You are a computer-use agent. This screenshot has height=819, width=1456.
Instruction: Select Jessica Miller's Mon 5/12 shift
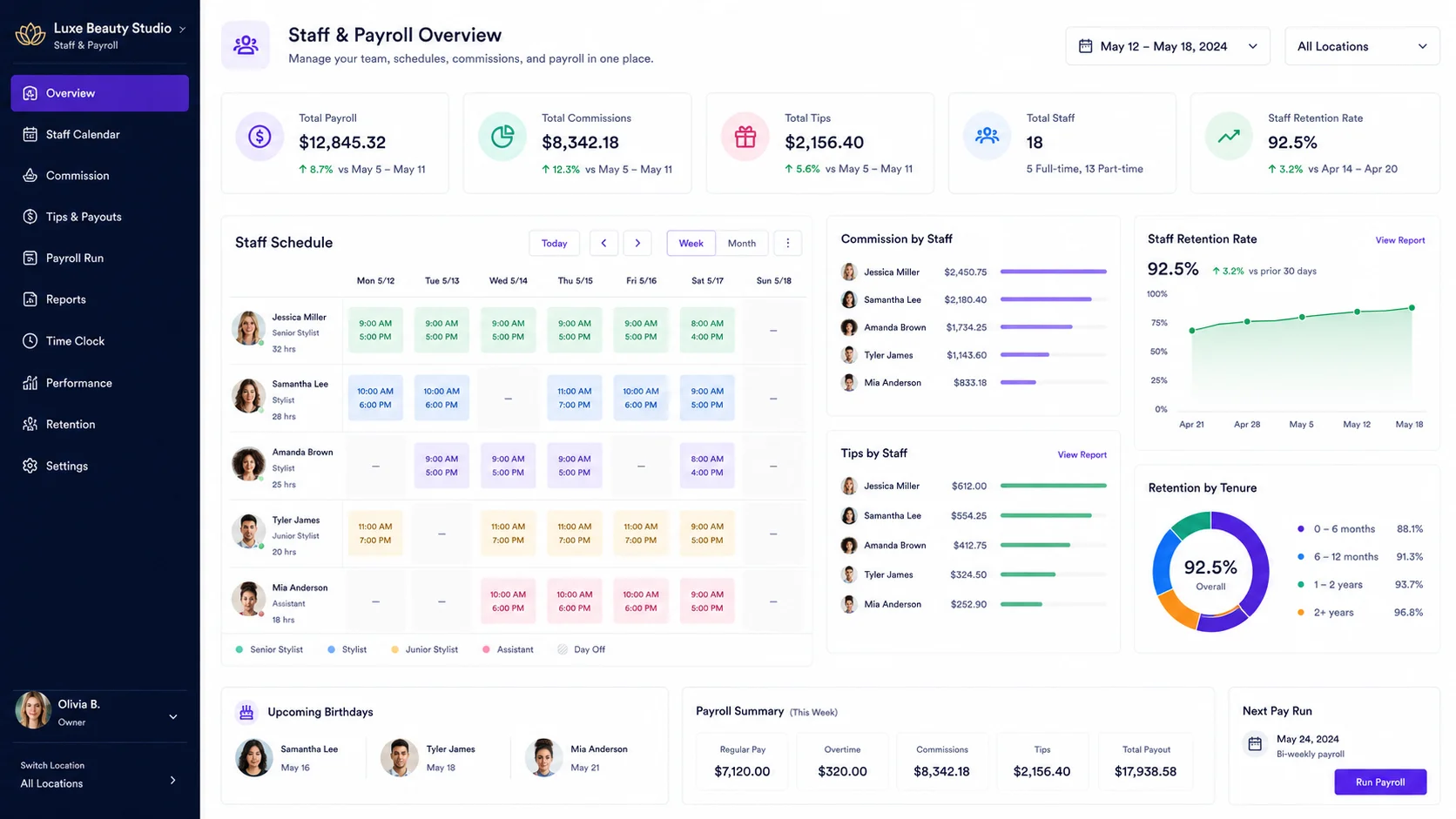(375, 330)
